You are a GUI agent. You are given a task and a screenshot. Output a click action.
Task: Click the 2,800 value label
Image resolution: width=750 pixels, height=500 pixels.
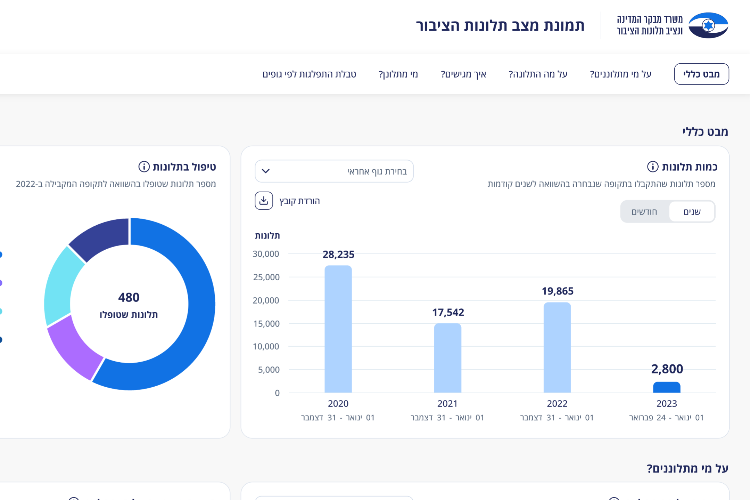tap(667, 369)
